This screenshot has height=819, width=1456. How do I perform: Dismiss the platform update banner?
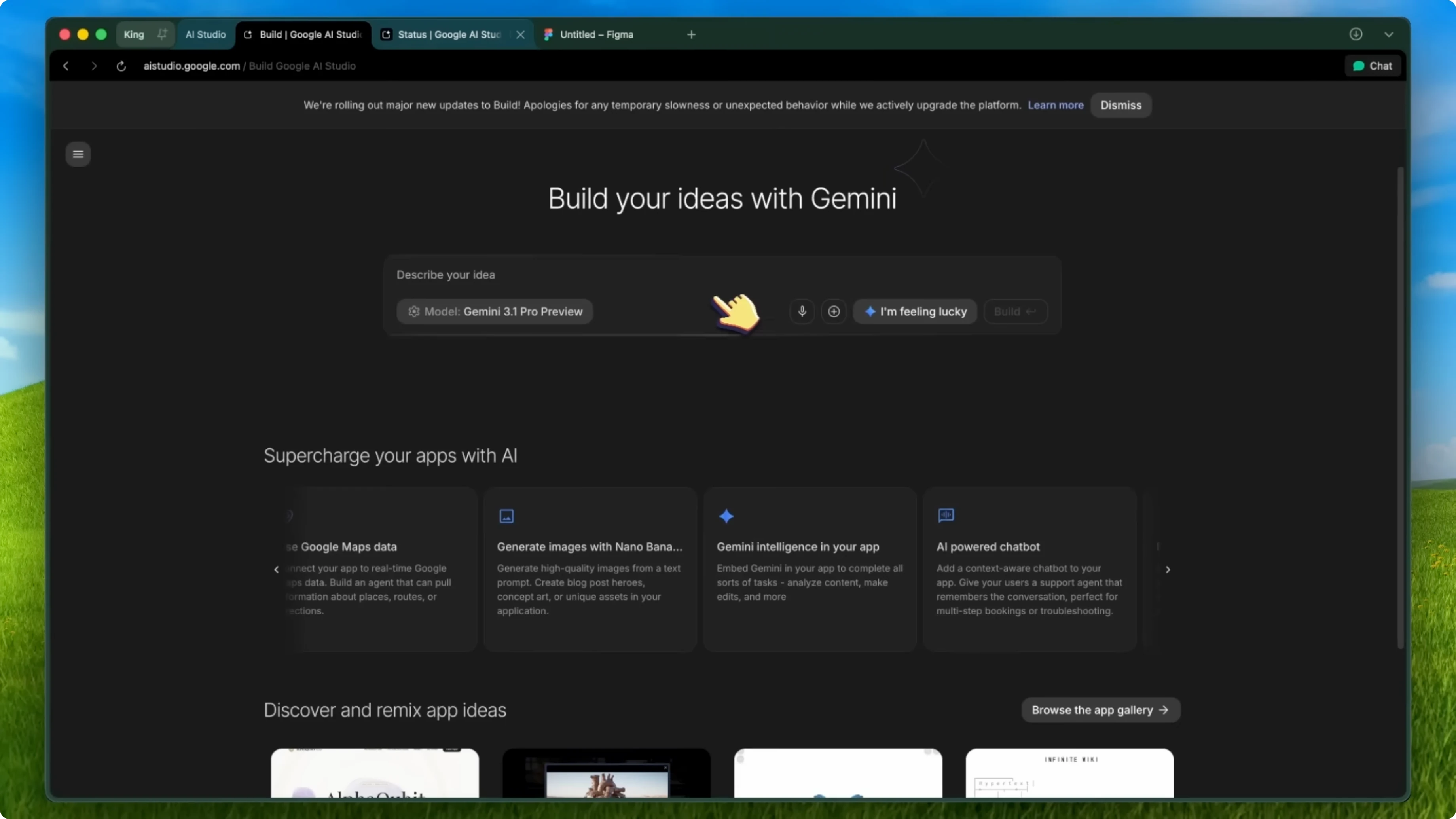click(1121, 105)
